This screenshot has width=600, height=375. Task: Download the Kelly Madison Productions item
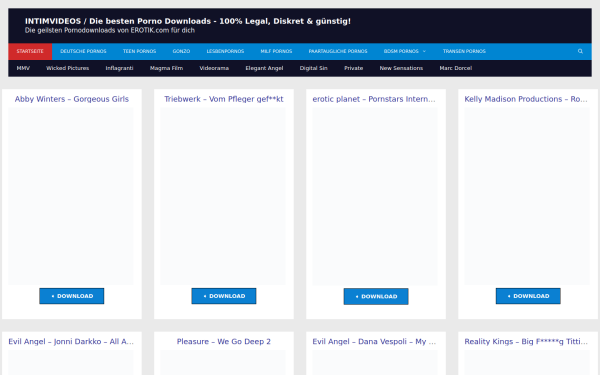(528, 296)
